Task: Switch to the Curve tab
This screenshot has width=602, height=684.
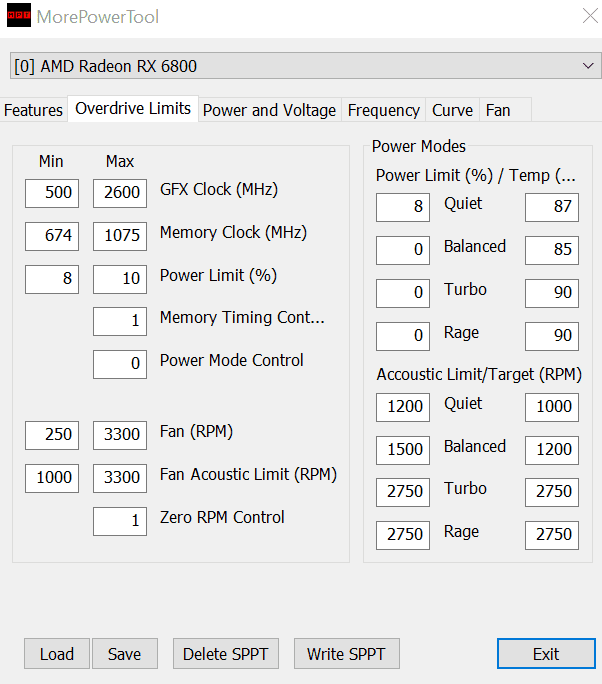Action: click(x=452, y=110)
